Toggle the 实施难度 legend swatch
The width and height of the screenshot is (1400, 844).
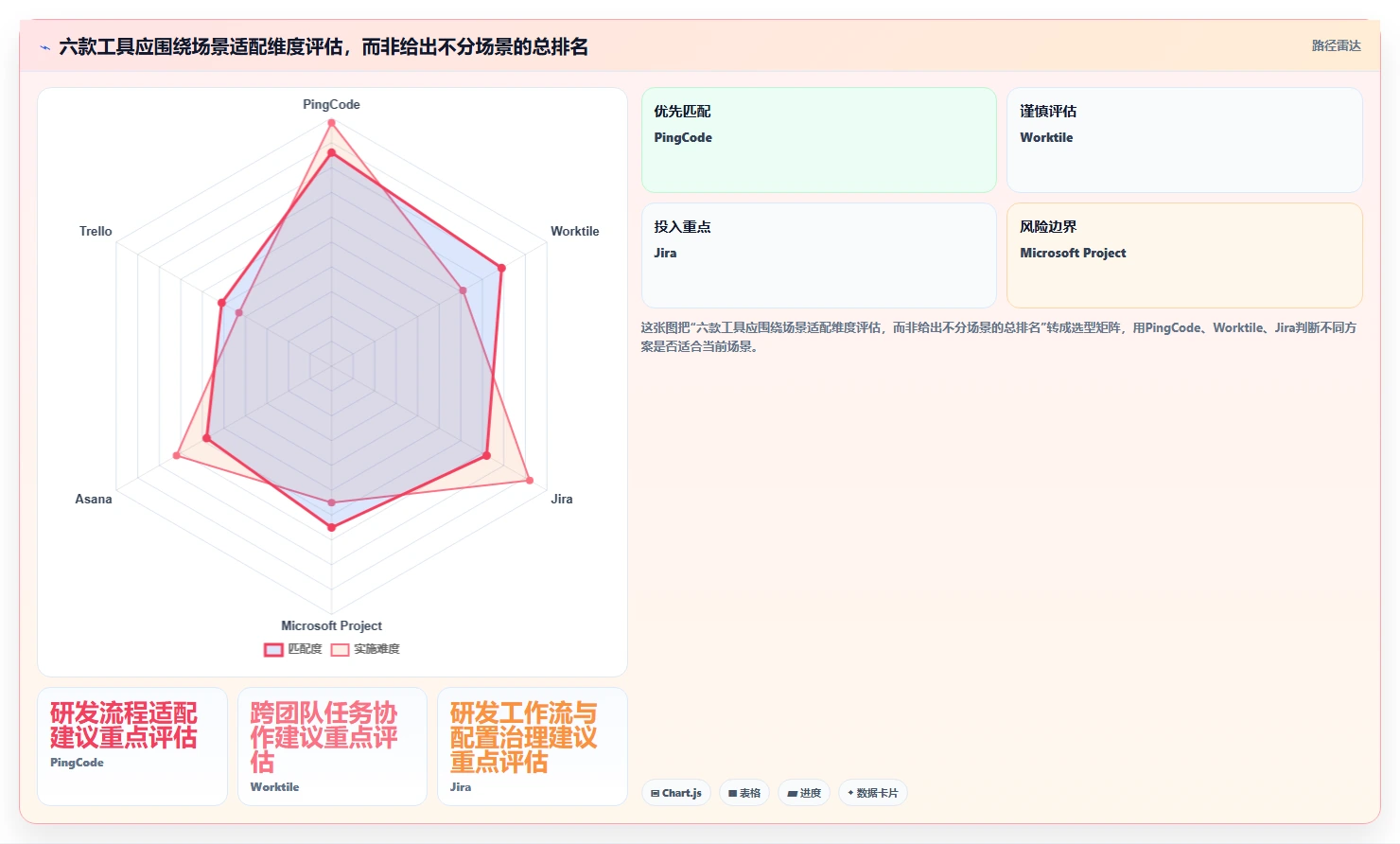pos(340,649)
